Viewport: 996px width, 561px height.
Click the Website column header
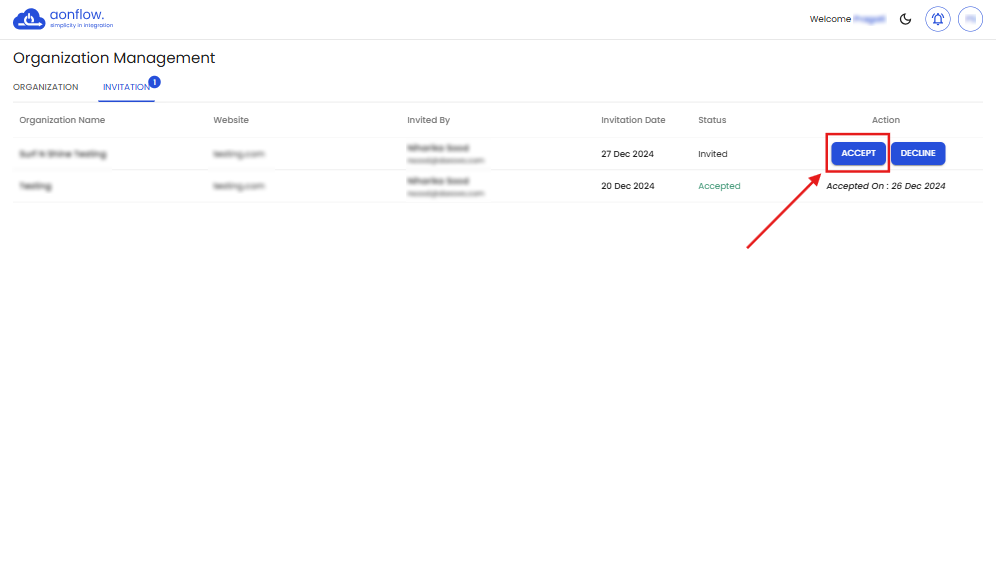(x=231, y=120)
